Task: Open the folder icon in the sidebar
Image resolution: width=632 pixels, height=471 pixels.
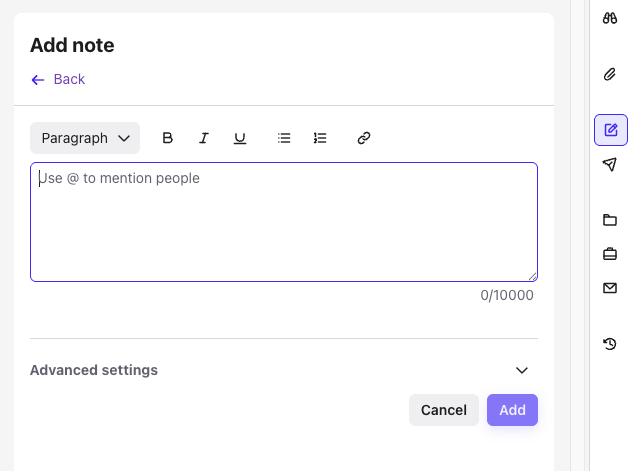Action: point(610,220)
